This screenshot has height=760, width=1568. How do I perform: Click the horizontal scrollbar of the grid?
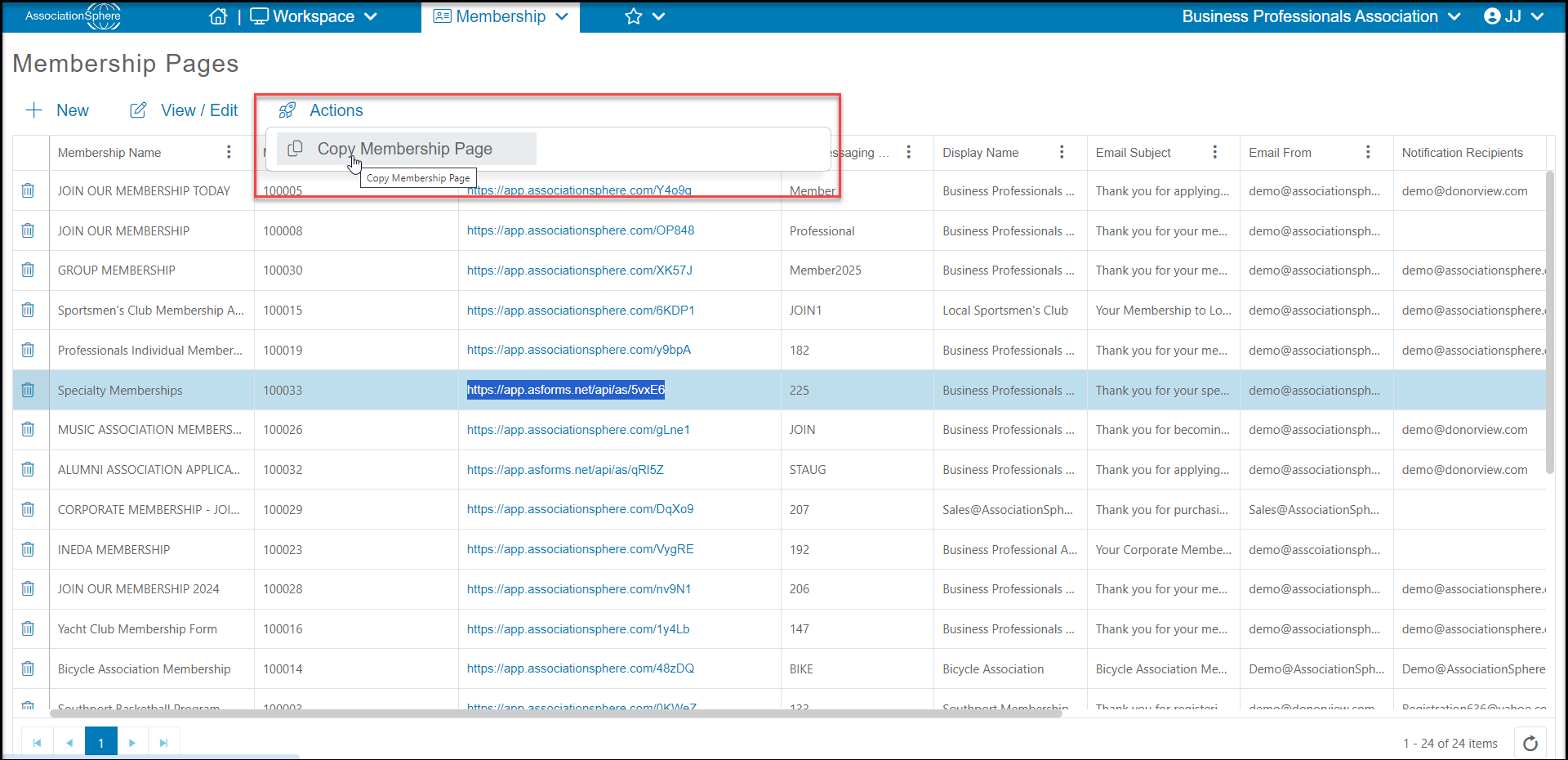point(555,713)
